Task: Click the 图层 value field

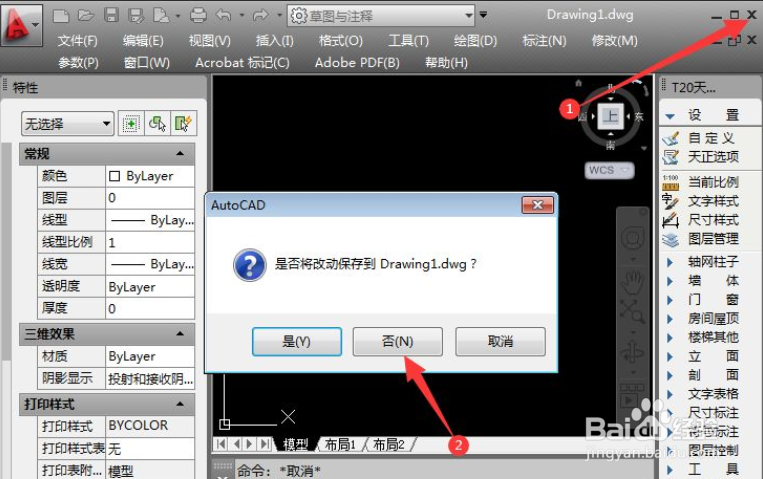Action: point(150,198)
